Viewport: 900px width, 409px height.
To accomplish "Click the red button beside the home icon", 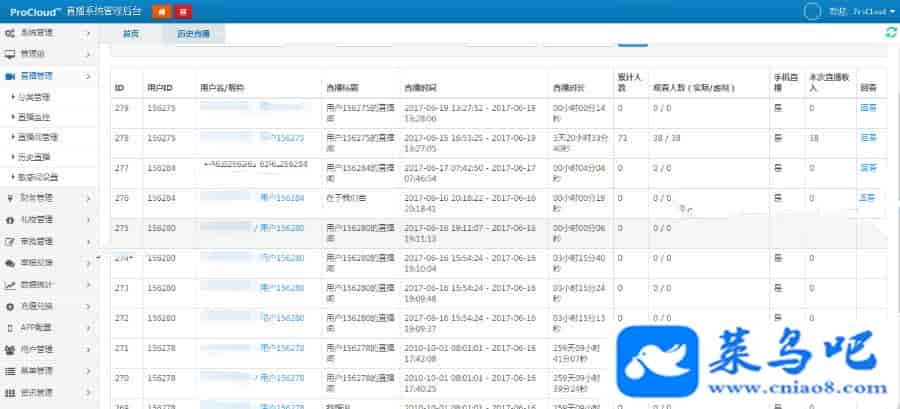I will [x=183, y=12].
